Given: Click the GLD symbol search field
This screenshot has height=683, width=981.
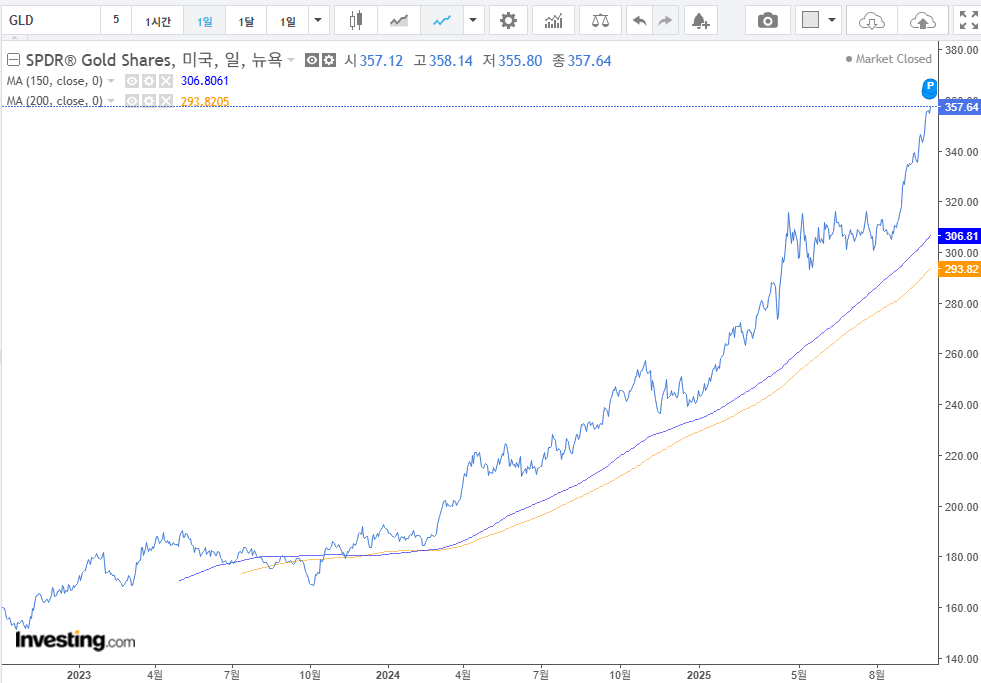Looking at the screenshot, I should [53, 21].
